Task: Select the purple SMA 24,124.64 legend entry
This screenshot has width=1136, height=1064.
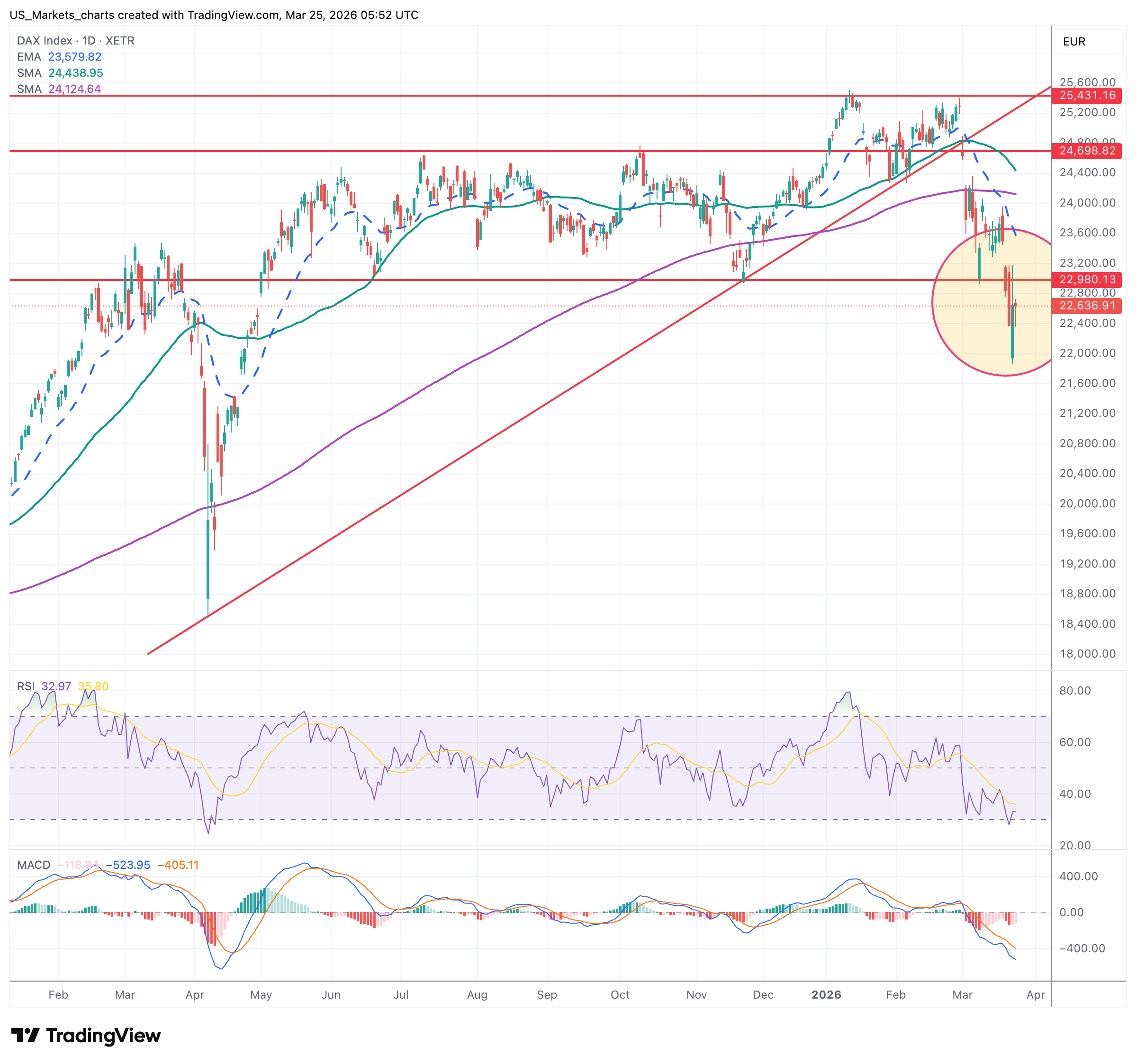Action: [59, 89]
